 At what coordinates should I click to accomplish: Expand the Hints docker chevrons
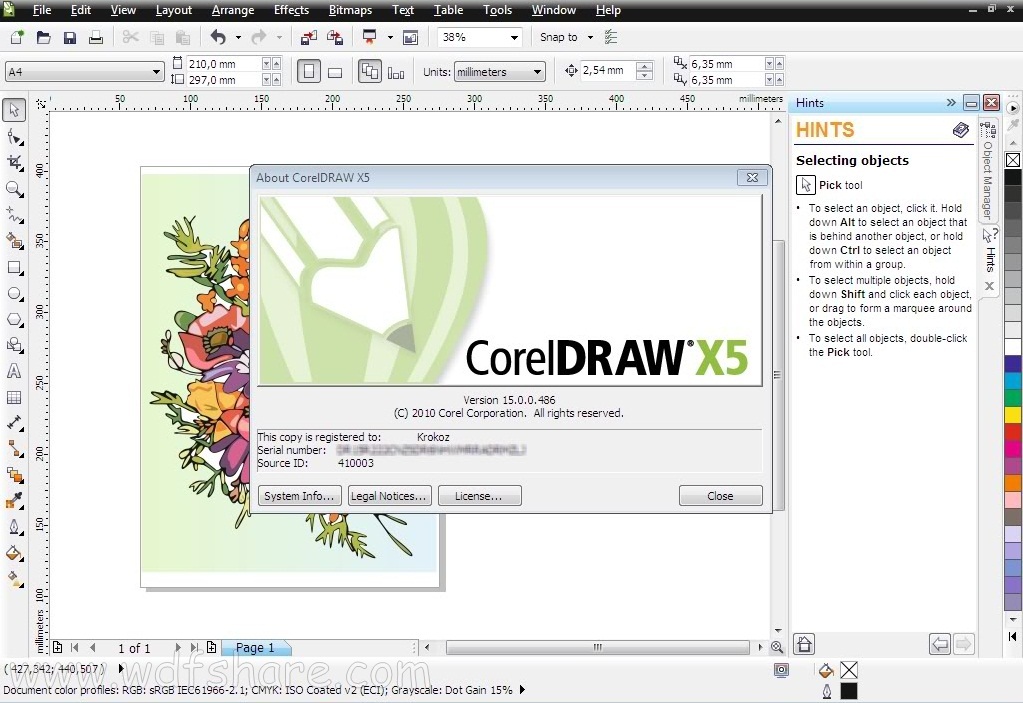click(951, 102)
